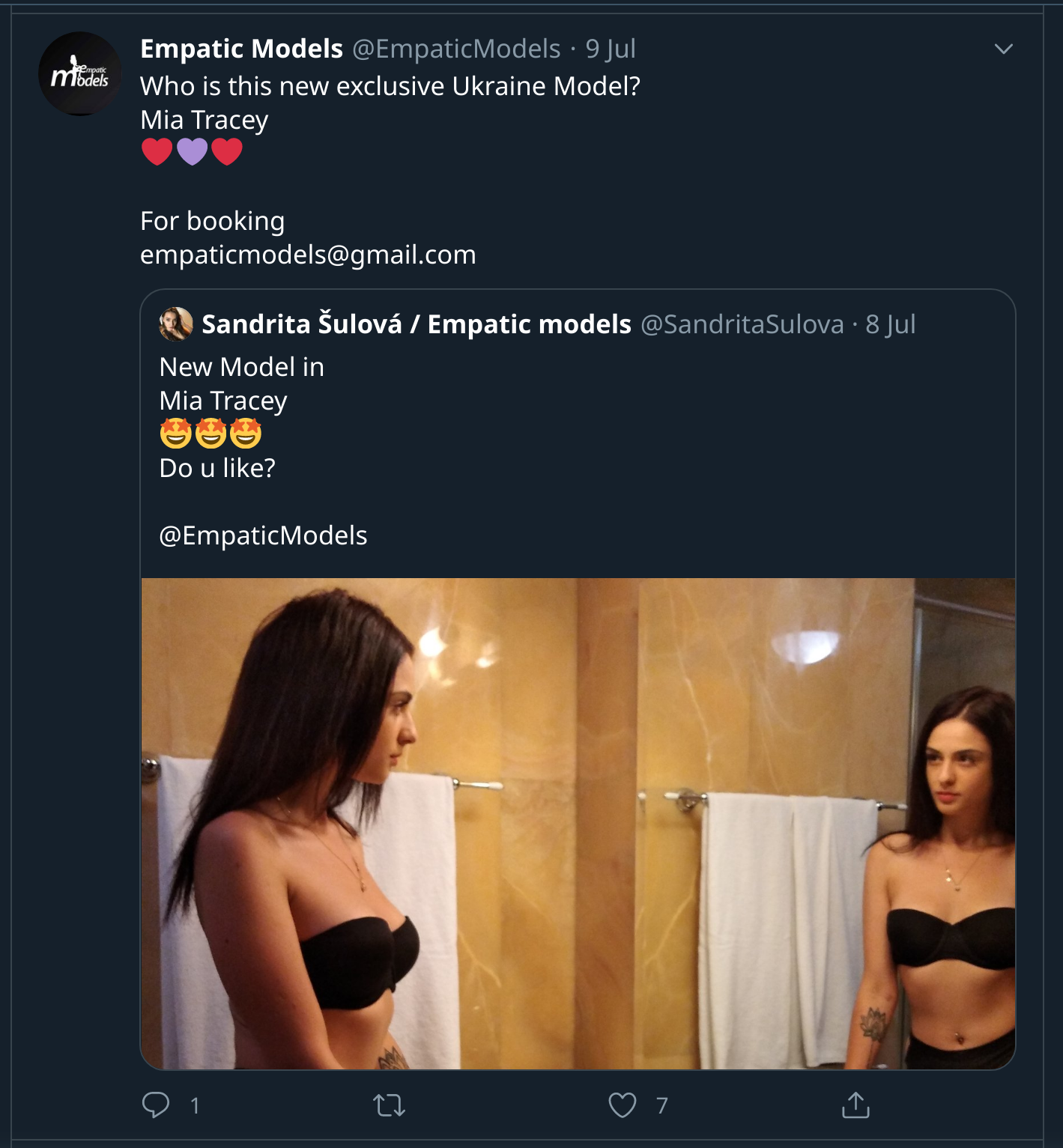The image size is (1063, 1148).
Task: Open the tweet options chevron menu
Action: coord(1003,49)
